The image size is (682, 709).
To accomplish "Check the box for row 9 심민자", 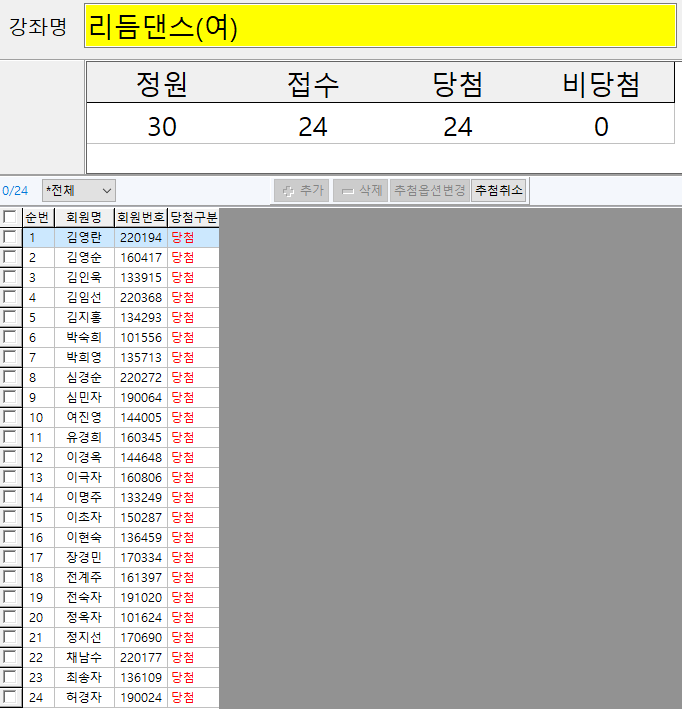I will pyautogui.click(x=9, y=397).
